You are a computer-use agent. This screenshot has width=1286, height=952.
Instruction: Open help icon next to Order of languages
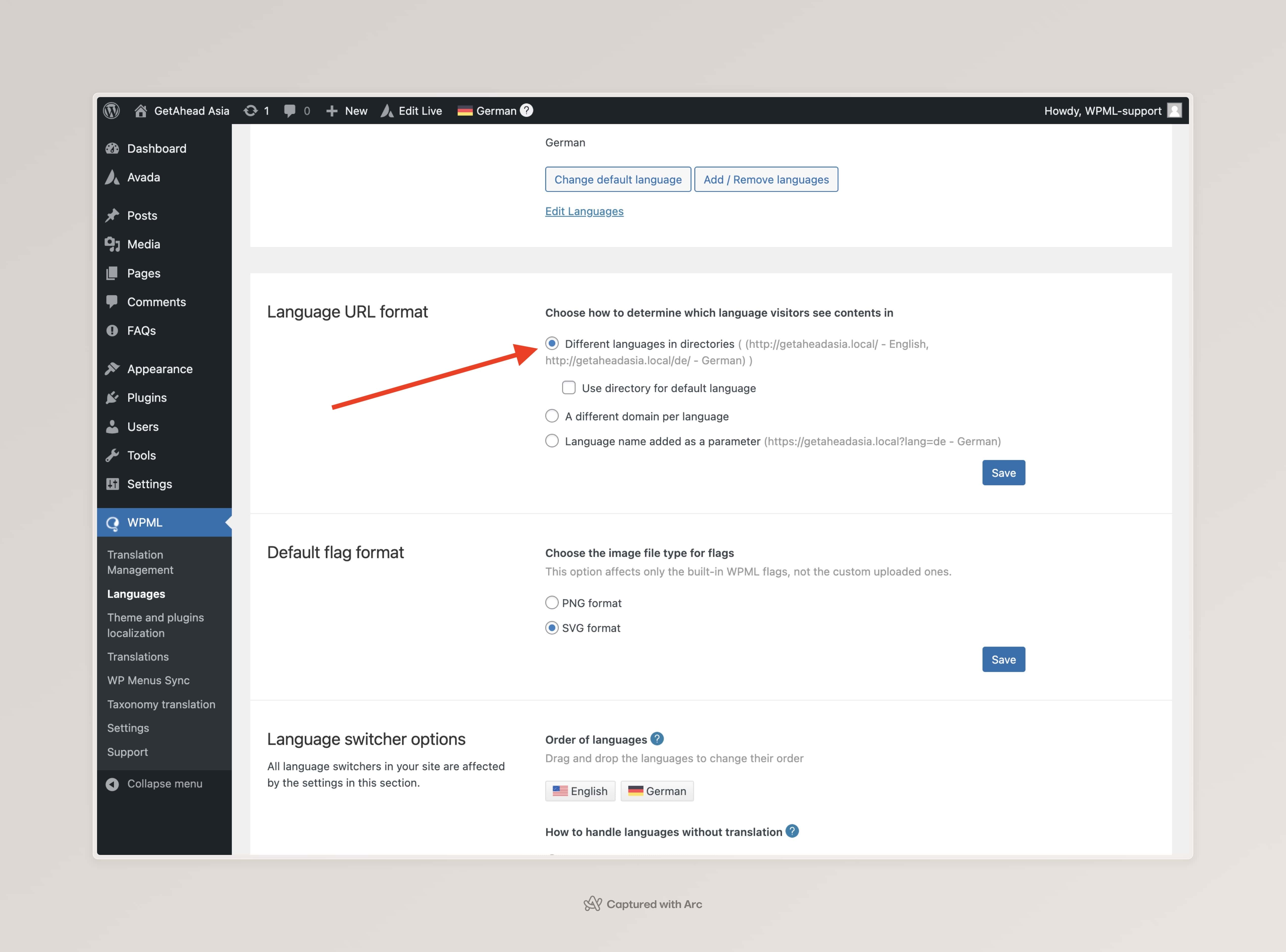(657, 739)
